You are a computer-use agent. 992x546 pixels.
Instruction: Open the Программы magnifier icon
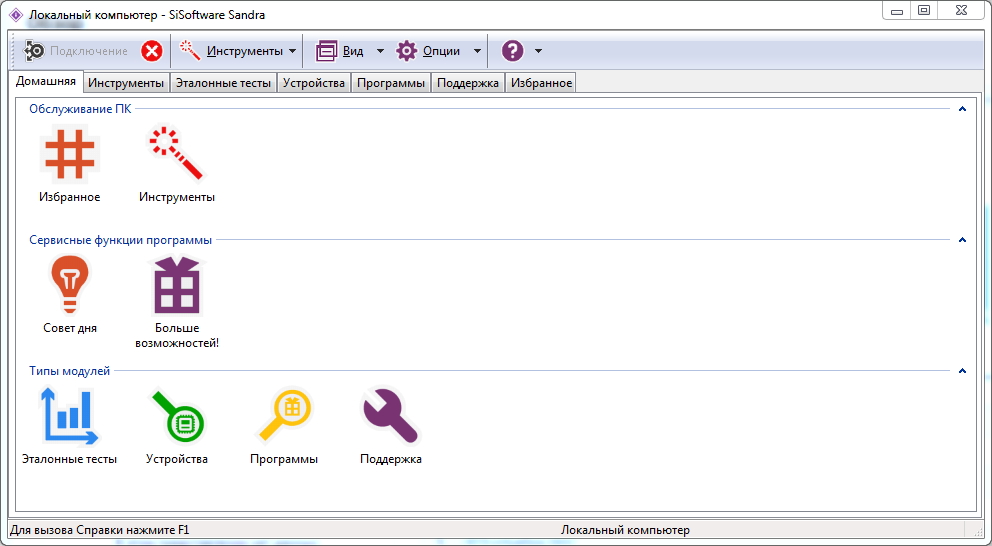pos(284,417)
